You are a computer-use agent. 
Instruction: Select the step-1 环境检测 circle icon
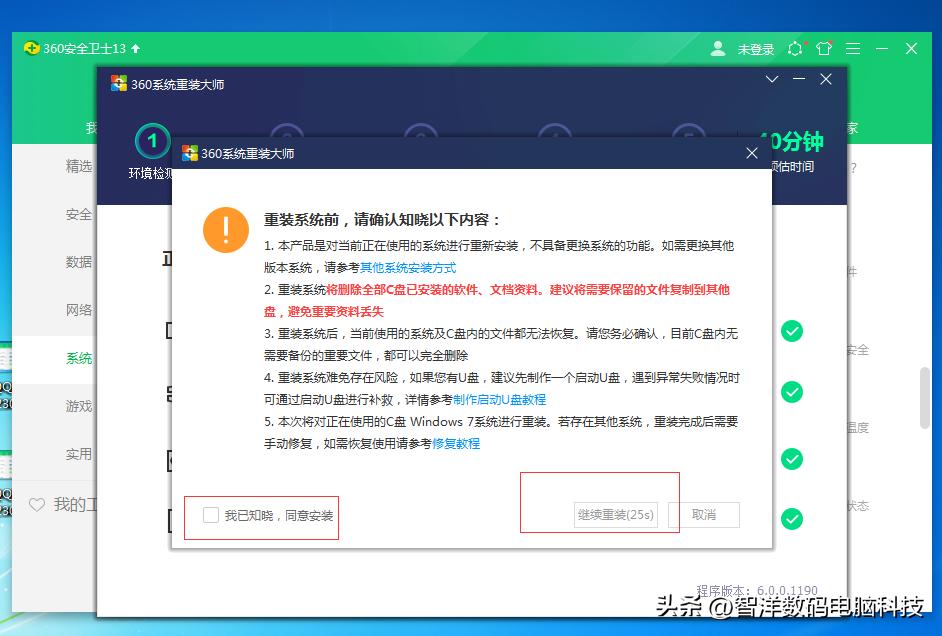click(151, 140)
